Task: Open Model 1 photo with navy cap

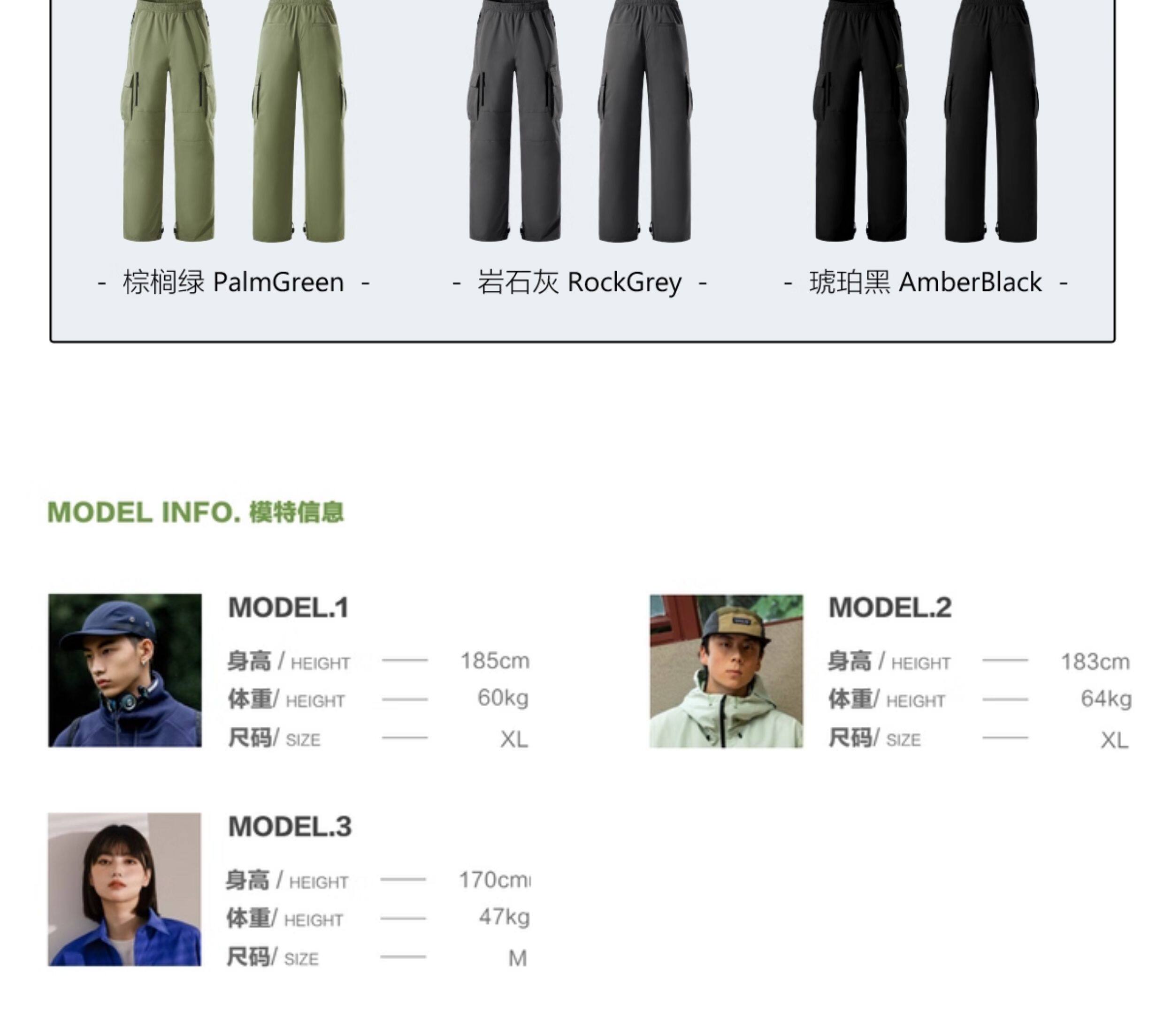Action: point(125,670)
